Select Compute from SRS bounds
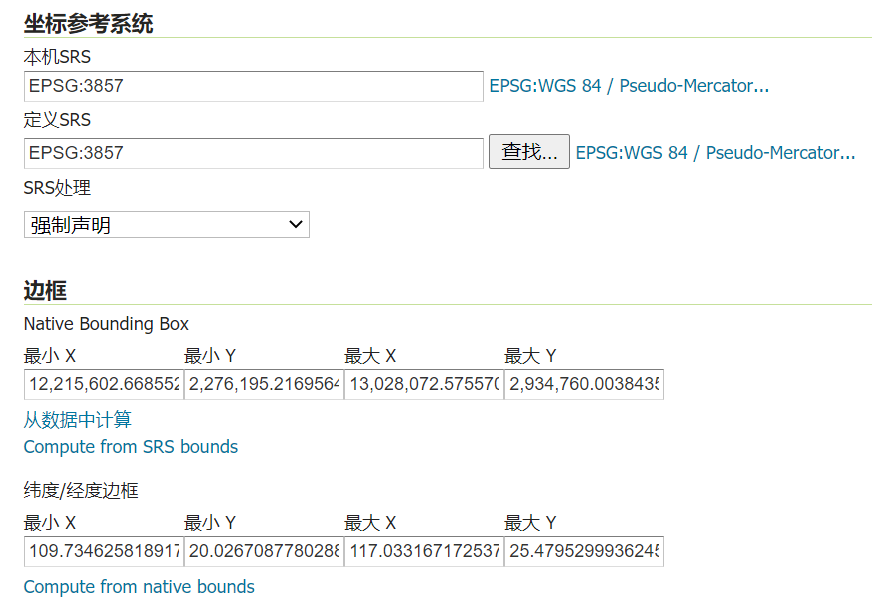The width and height of the screenshot is (872, 613). tap(130, 447)
